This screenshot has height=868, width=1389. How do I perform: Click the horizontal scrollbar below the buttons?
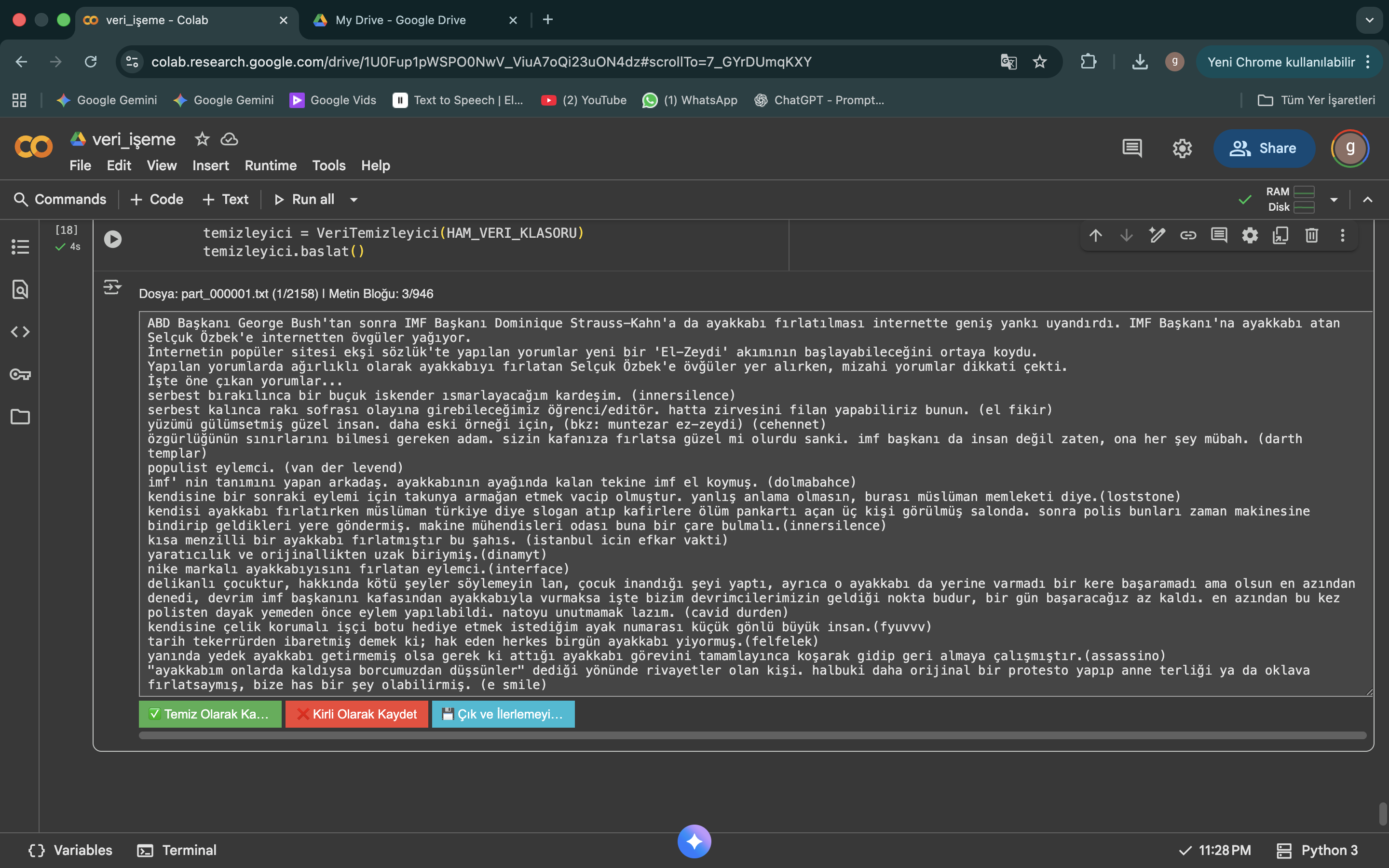(752, 736)
